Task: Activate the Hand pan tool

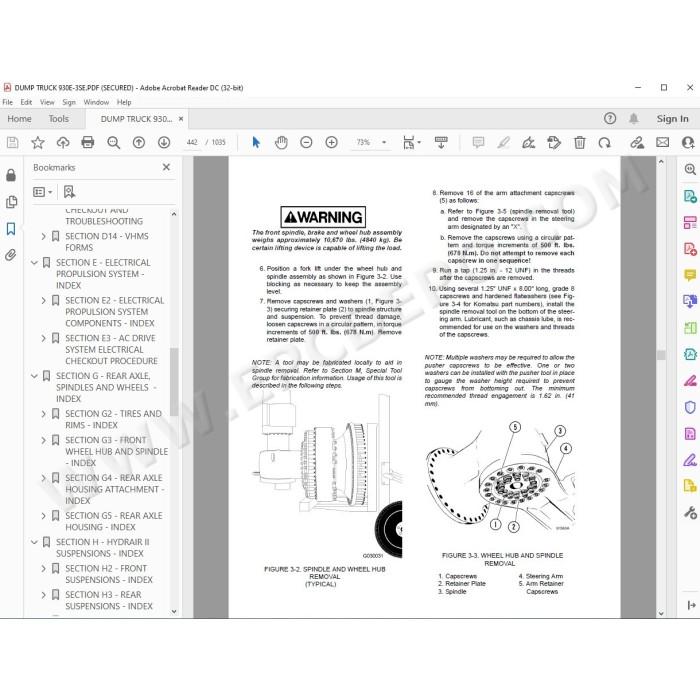Action: click(281, 142)
